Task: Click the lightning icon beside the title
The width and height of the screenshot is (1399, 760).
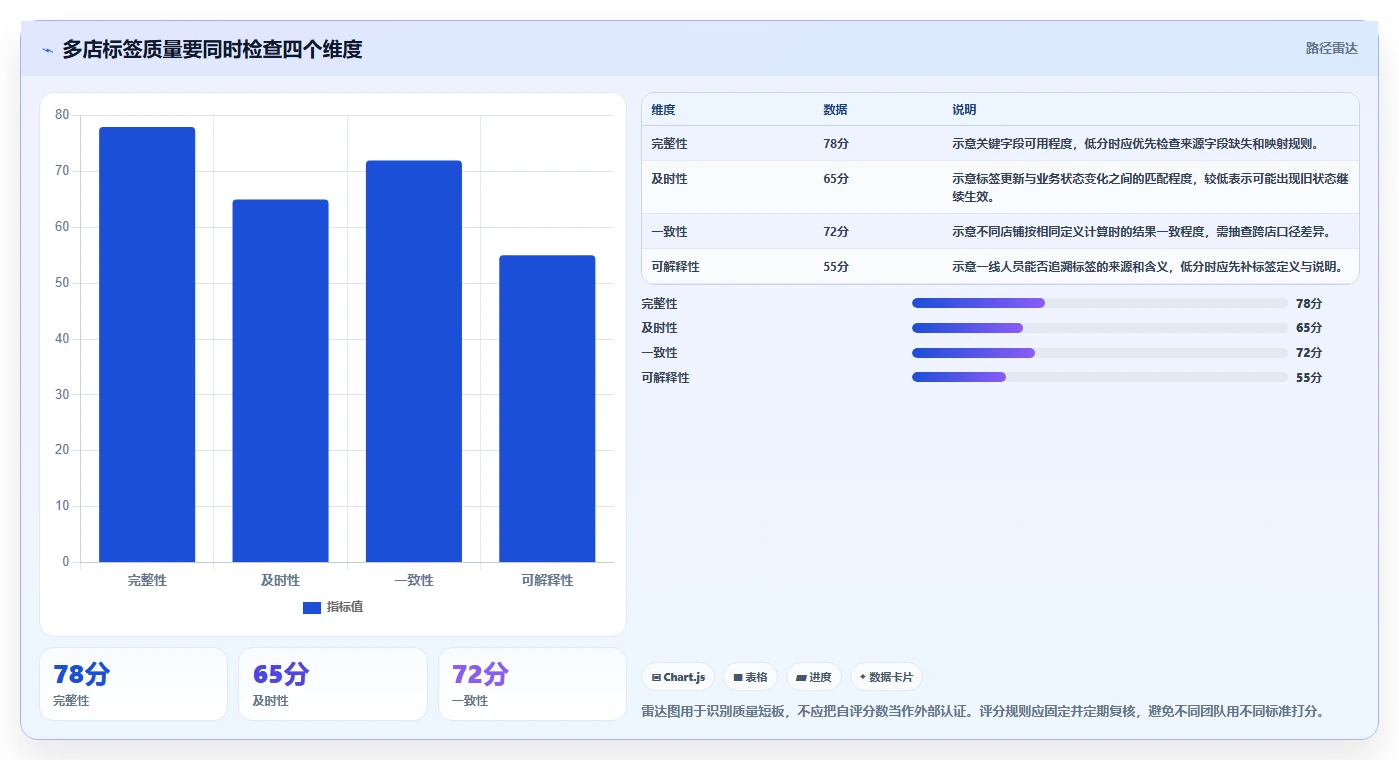Action: coord(47,50)
